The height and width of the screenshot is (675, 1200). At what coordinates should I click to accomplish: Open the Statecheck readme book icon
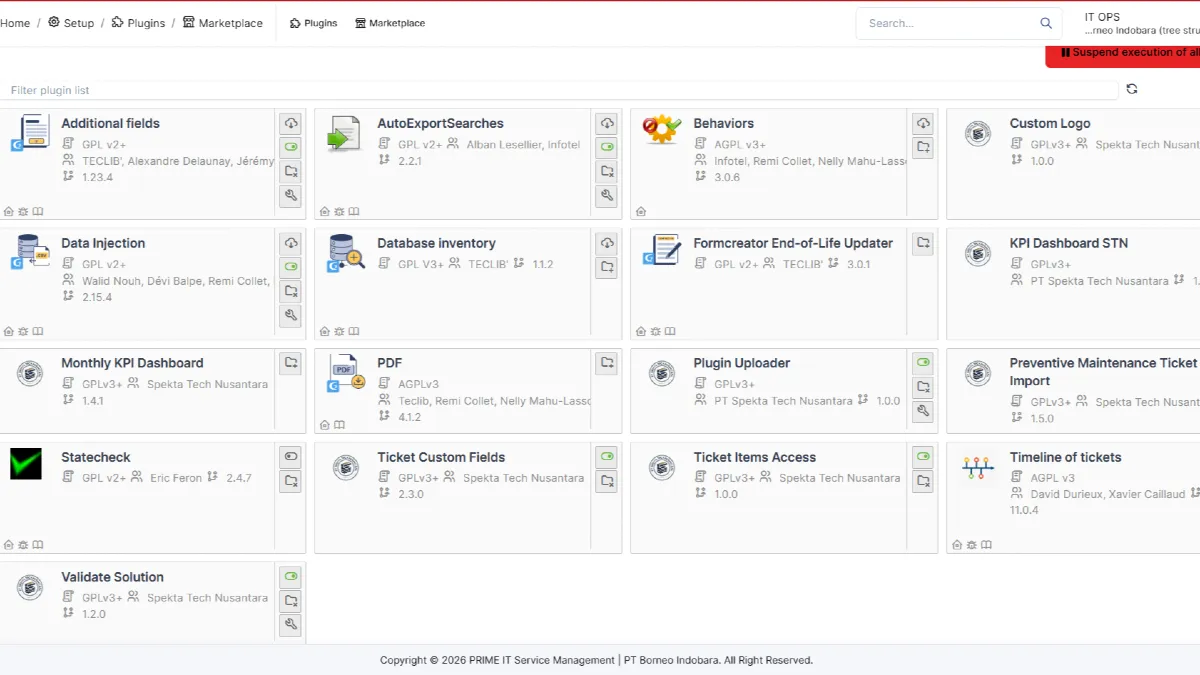(x=38, y=545)
